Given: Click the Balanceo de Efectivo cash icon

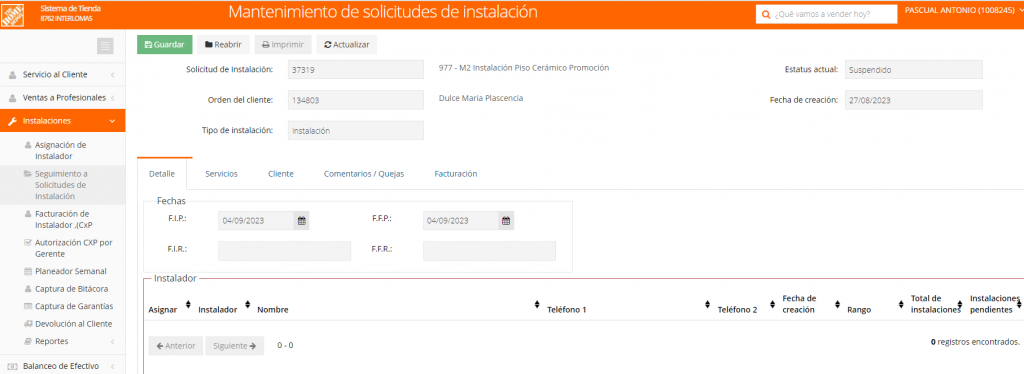Looking at the screenshot, I should click(13, 366).
